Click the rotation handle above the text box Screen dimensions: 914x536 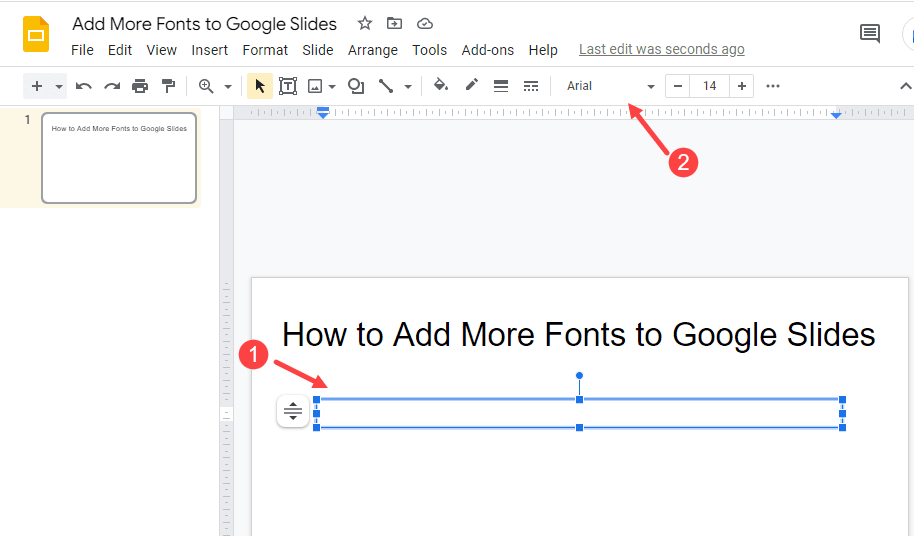(x=579, y=376)
